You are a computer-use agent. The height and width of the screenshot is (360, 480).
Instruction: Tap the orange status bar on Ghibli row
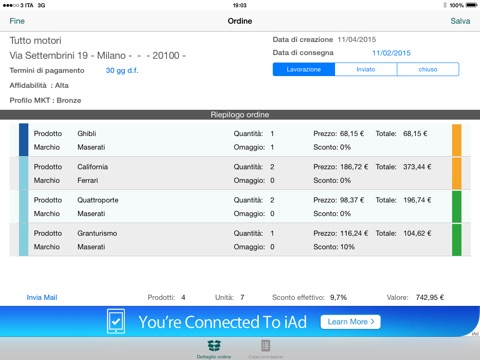pyautogui.click(x=457, y=140)
